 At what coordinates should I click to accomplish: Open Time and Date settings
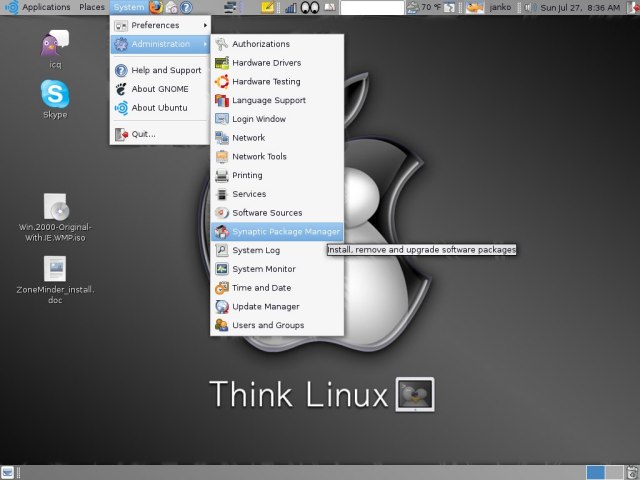pyautogui.click(x=277, y=288)
